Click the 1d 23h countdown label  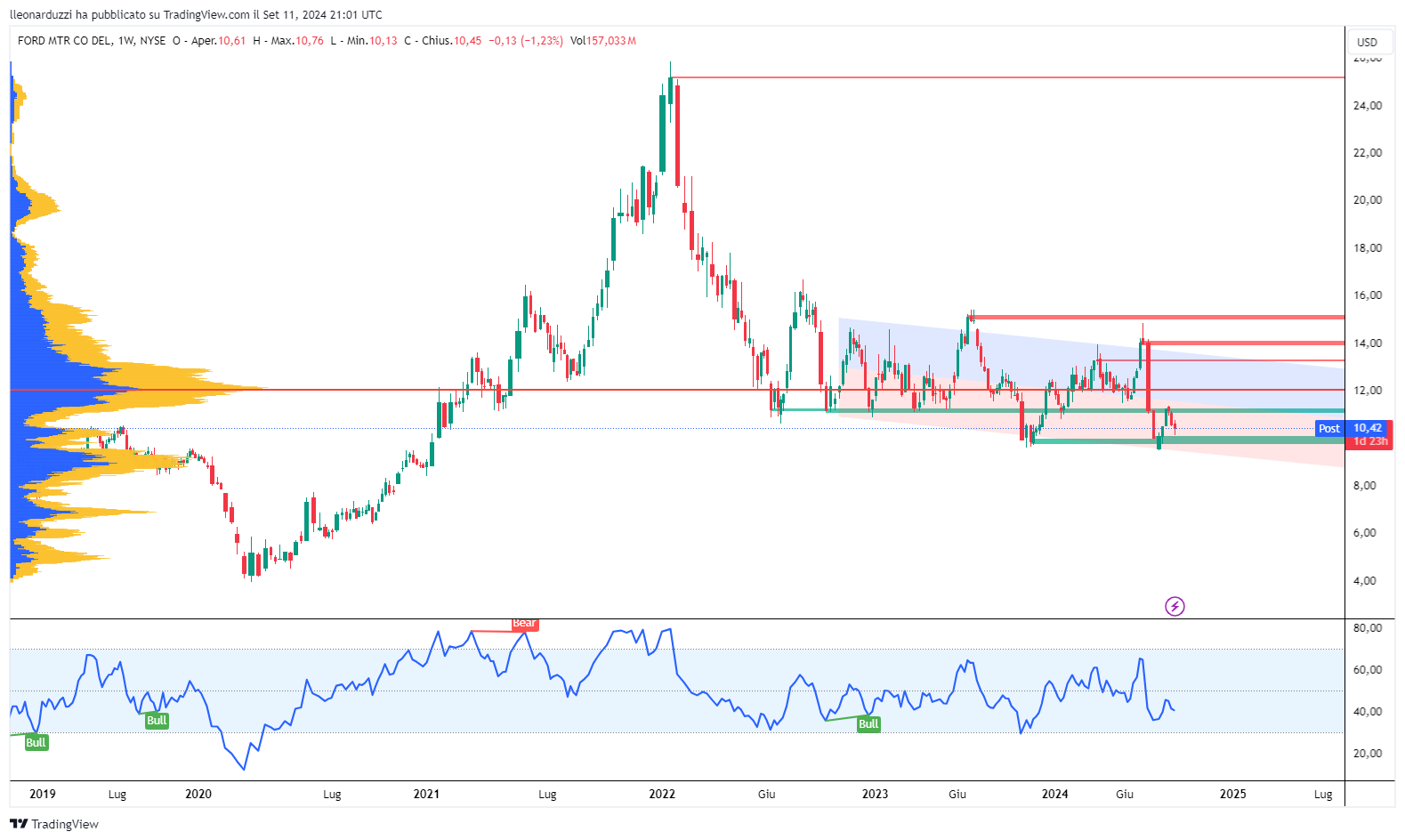pos(1370,441)
